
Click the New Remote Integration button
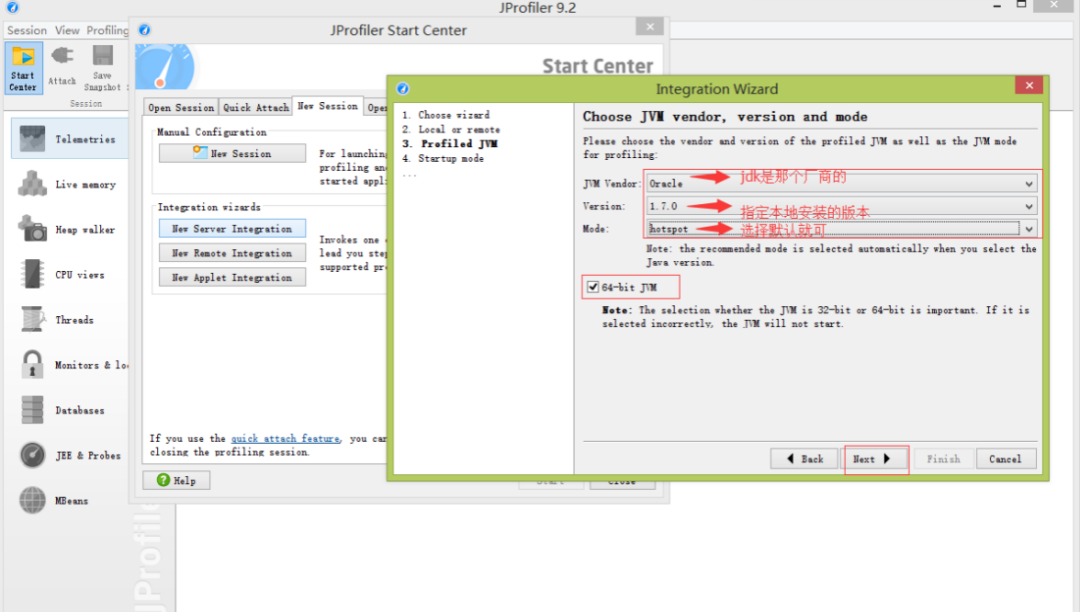232,253
